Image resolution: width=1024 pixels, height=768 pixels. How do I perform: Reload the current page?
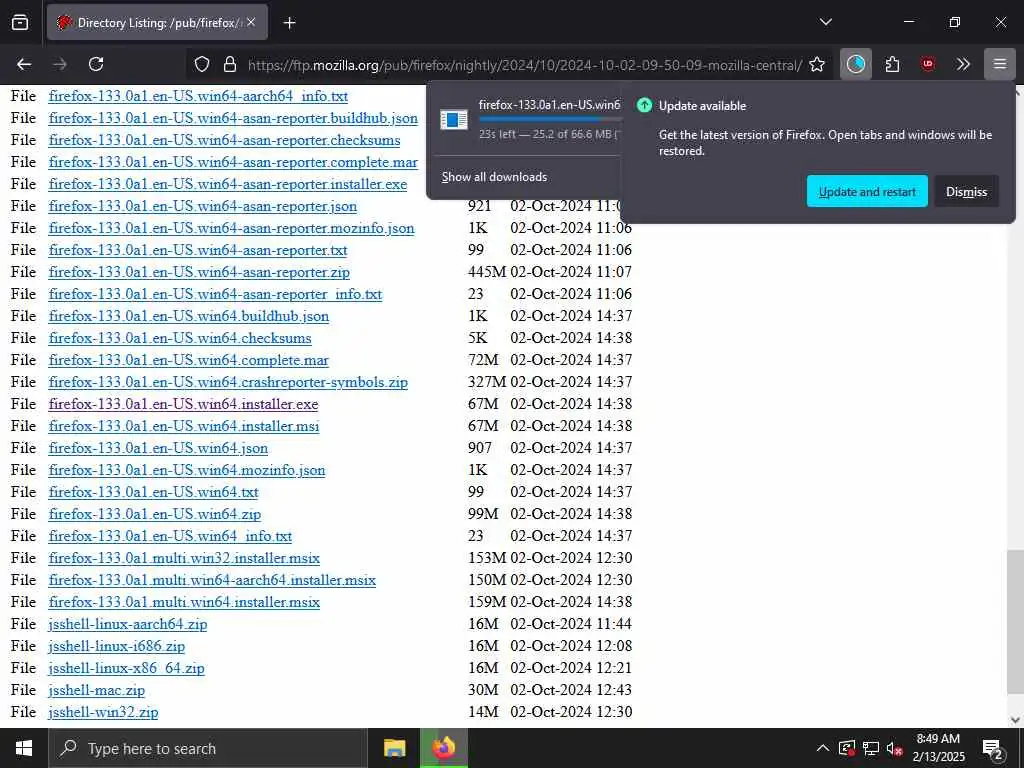point(96,64)
